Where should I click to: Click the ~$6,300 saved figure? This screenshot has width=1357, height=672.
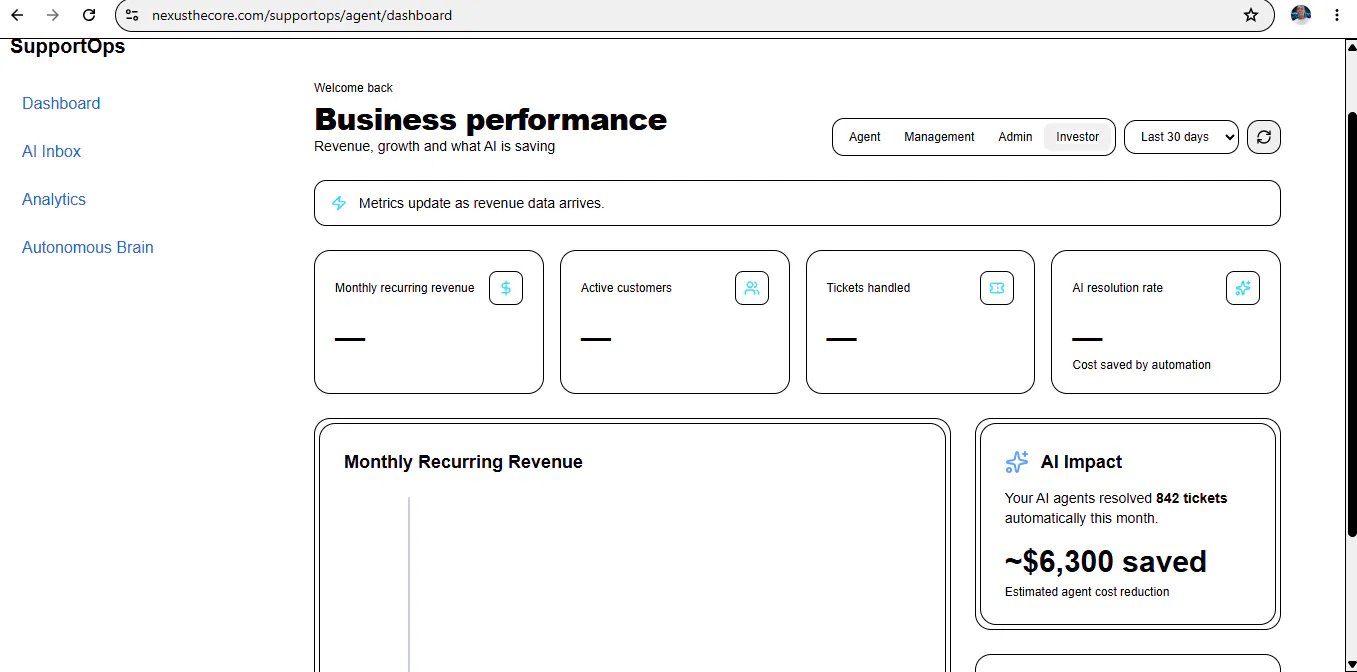[1106, 561]
